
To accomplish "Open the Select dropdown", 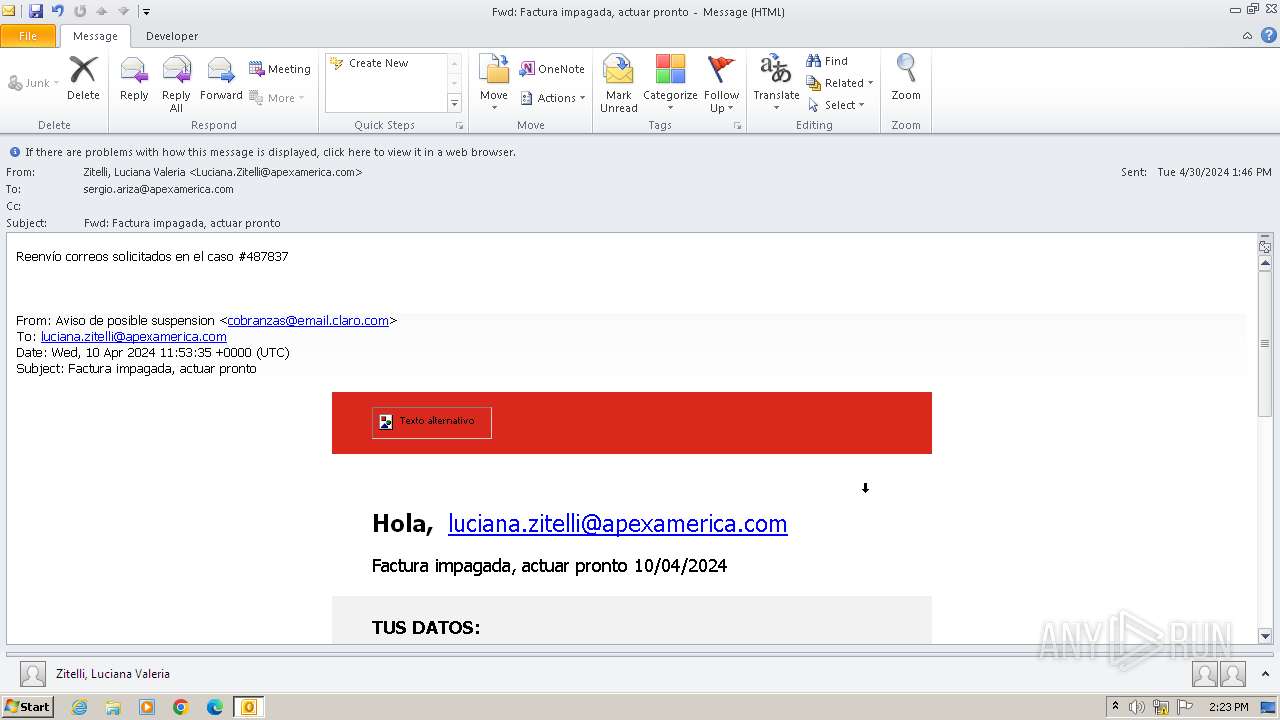I will point(837,105).
